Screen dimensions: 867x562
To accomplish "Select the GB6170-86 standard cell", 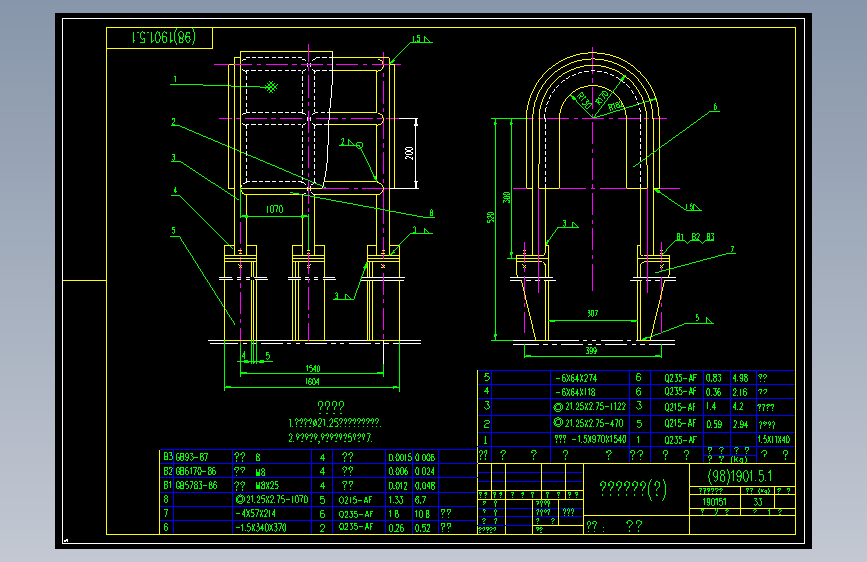I will [x=196, y=471].
